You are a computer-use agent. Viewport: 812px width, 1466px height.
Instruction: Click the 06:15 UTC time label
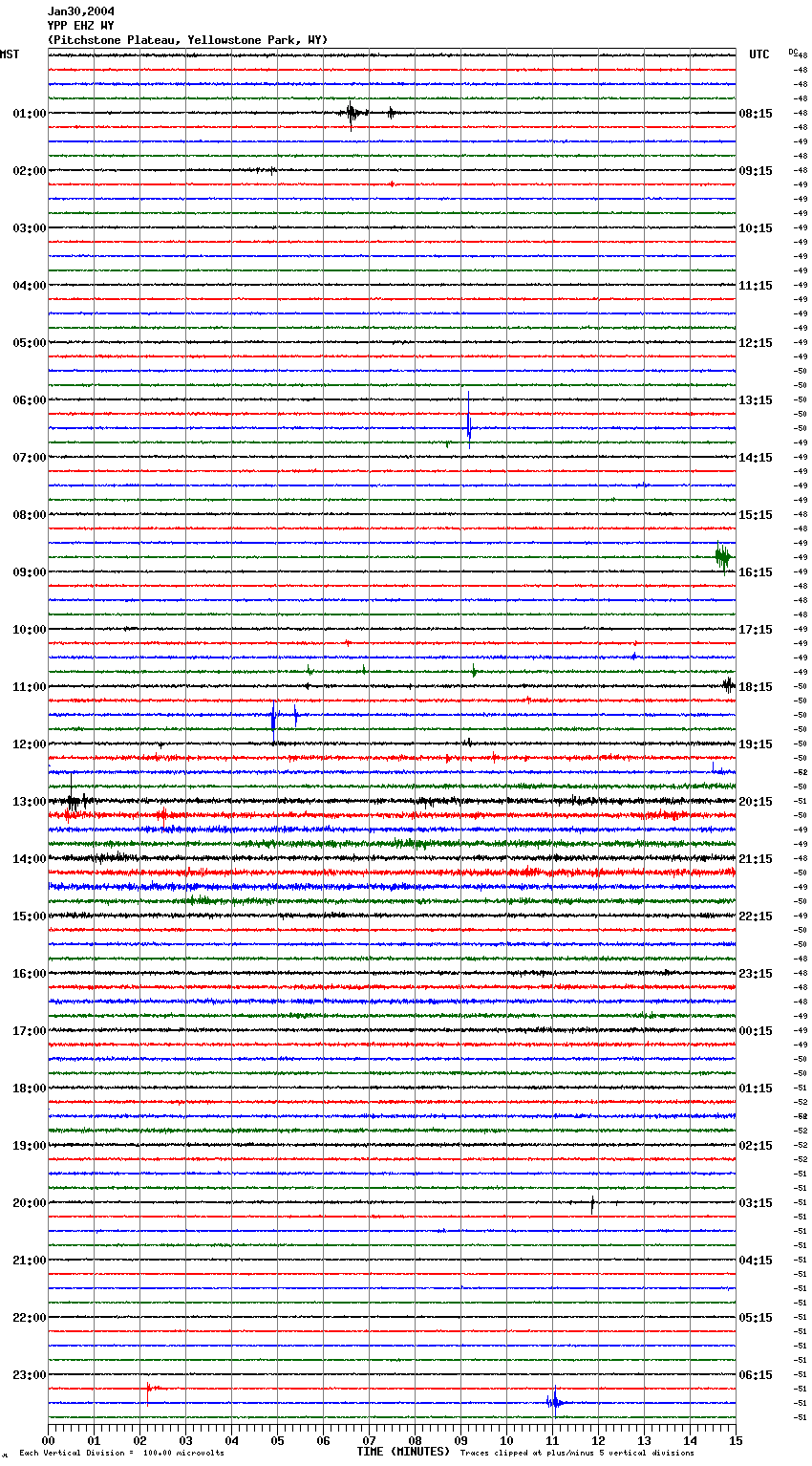click(x=756, y=1375)
